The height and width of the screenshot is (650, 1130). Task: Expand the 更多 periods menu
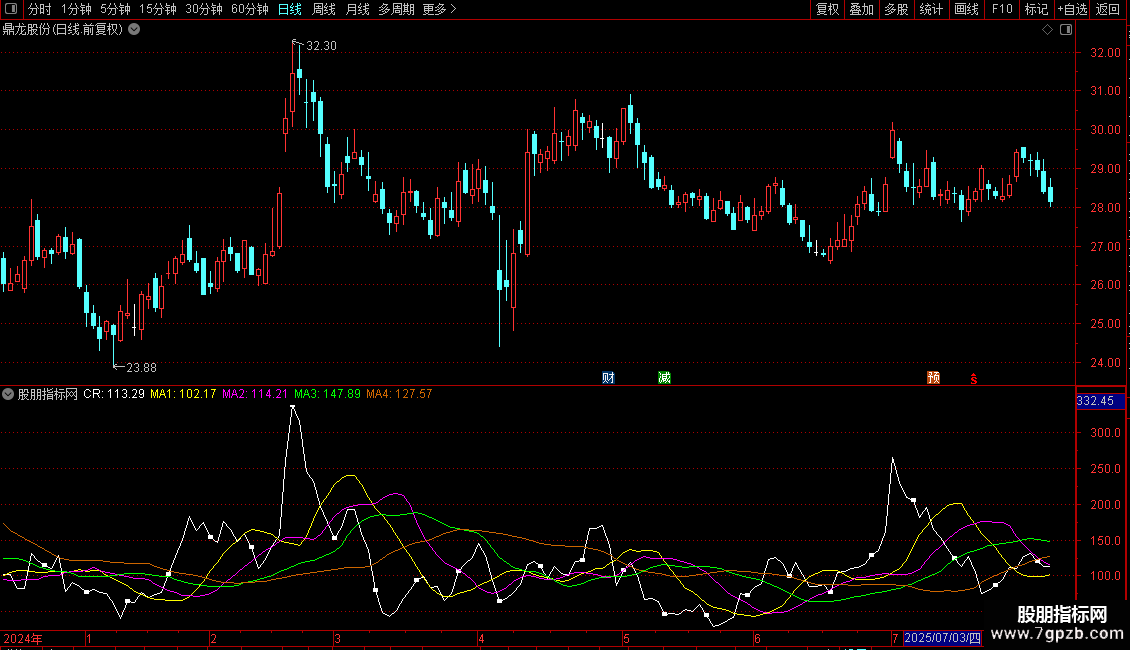point(439,9)
